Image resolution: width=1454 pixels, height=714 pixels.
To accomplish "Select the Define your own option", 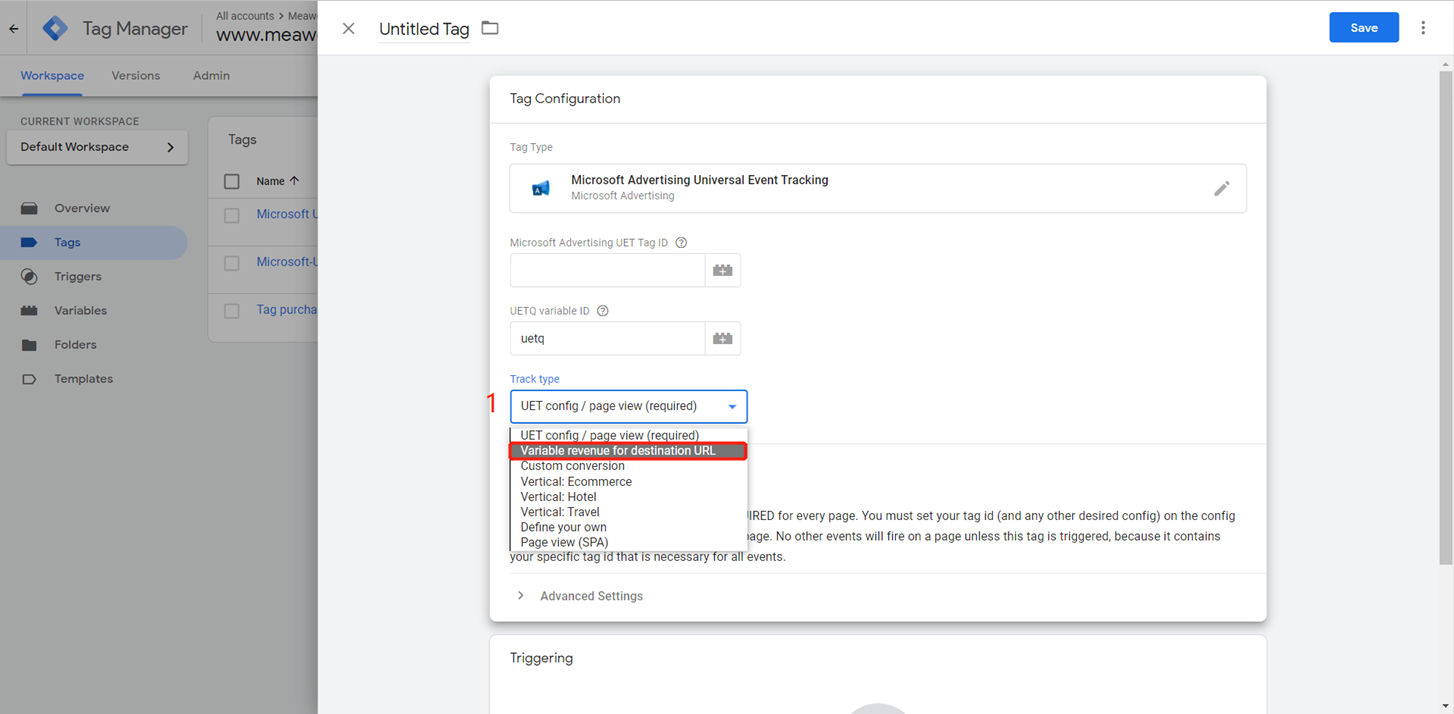I will point(628,527).
